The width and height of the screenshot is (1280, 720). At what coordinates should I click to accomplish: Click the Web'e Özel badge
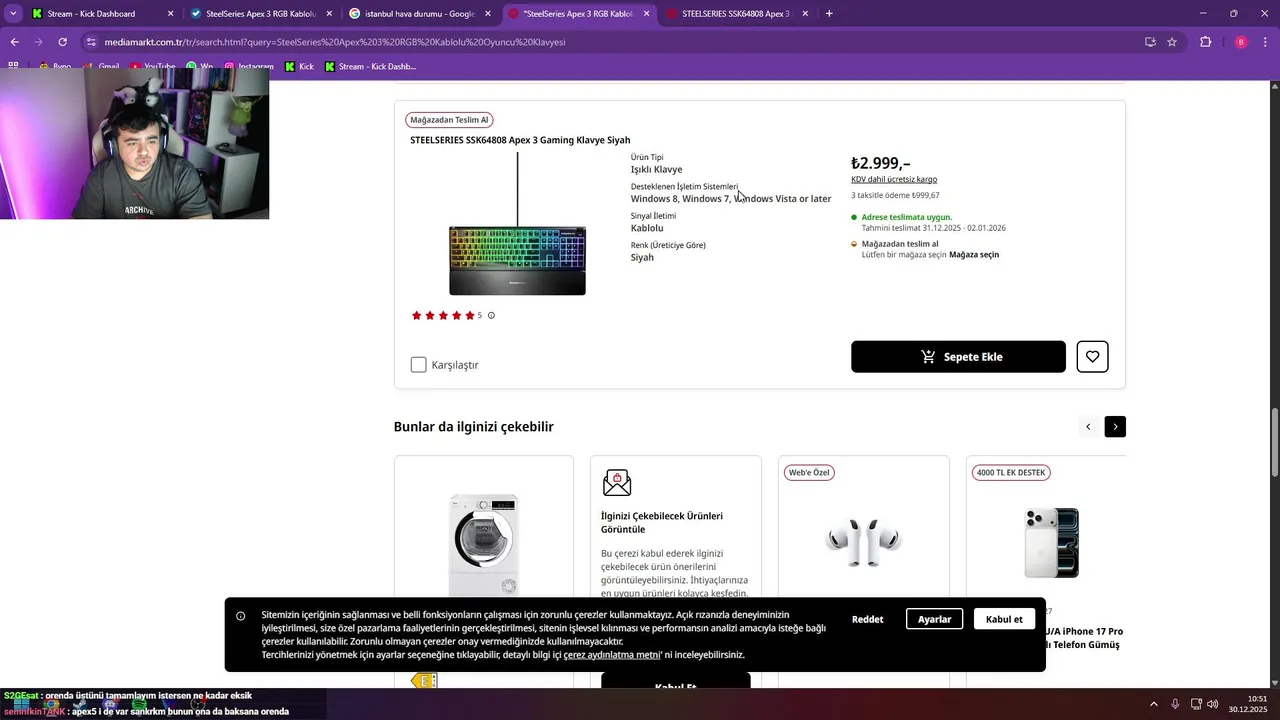[x=809, y=473]
